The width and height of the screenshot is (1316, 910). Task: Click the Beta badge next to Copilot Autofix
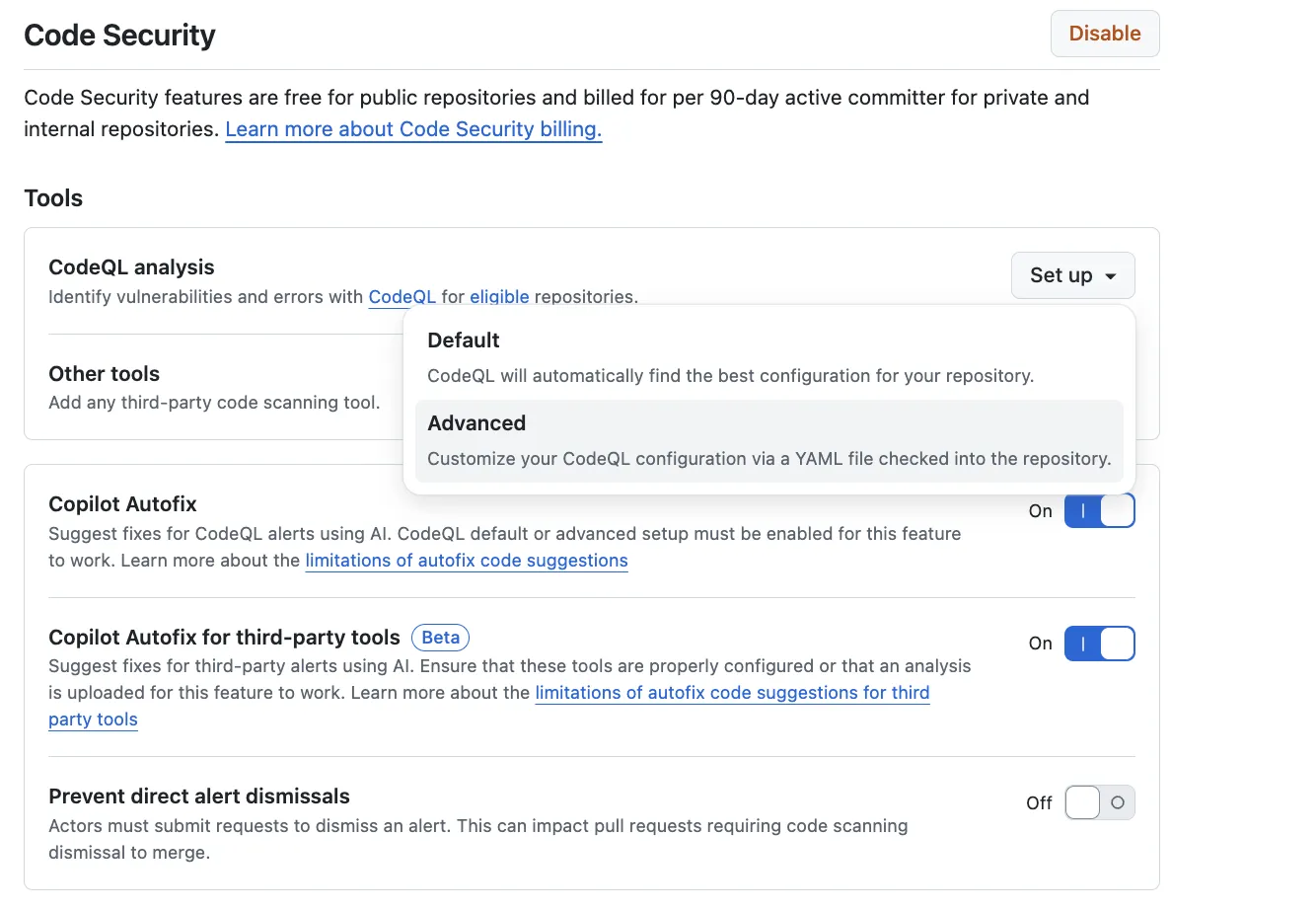[440, 637]
